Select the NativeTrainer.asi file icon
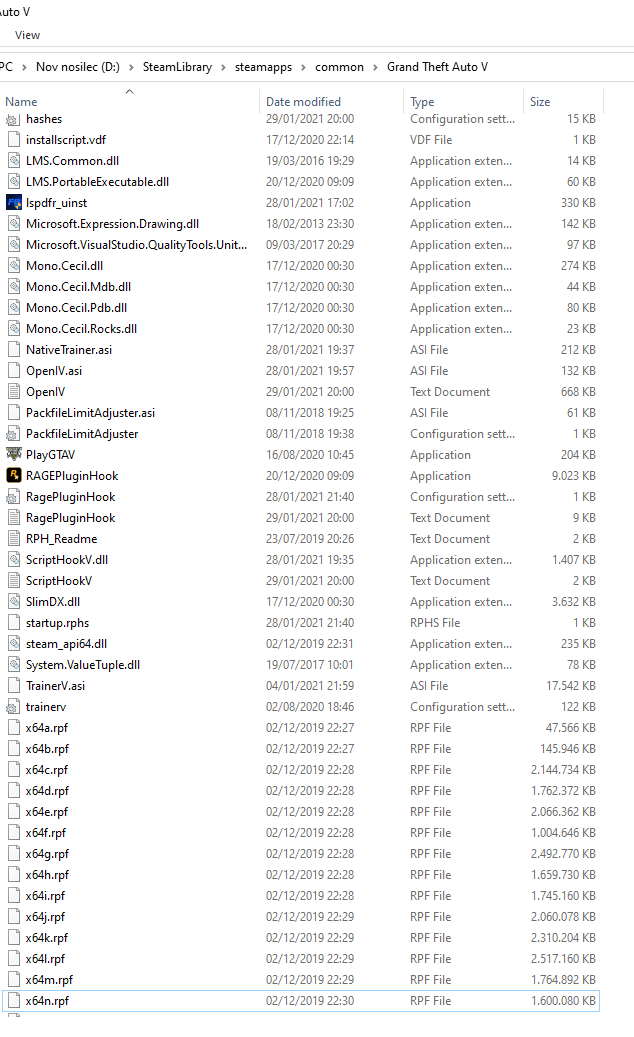The height and width of the screenshot is (1037, 634). (x=13, y=349)
